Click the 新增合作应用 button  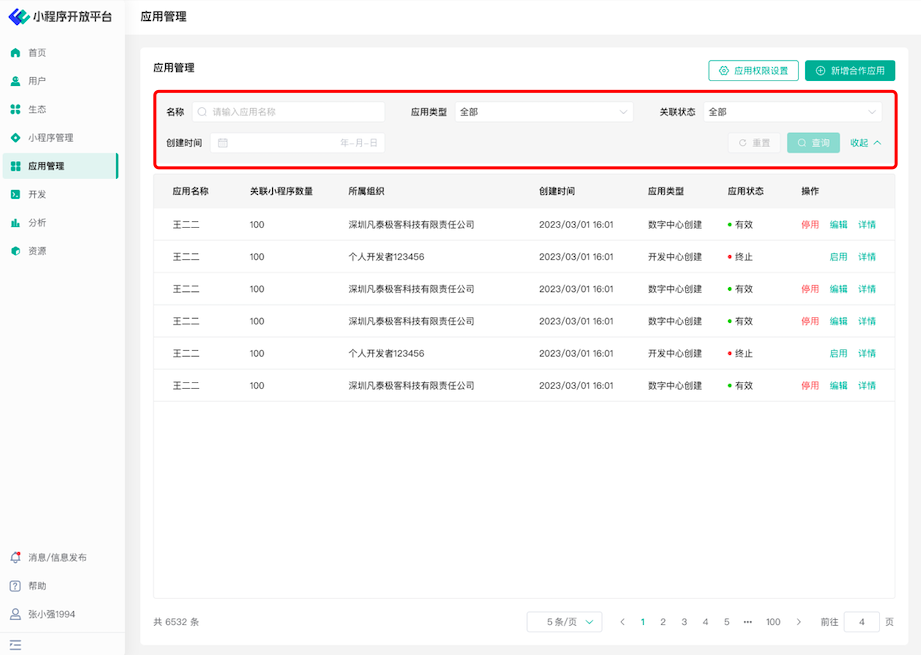pos(849,71)
